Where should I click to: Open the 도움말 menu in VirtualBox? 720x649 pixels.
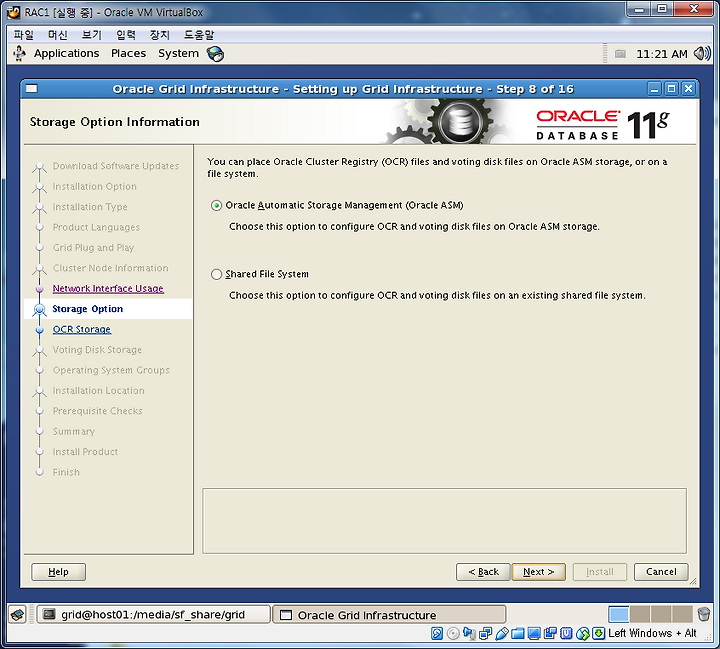tap(199, 34)
